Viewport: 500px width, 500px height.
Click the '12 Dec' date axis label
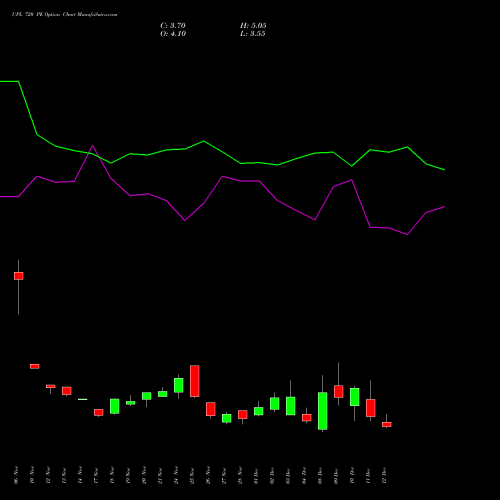pyautogui.click(x=384, y=475)
